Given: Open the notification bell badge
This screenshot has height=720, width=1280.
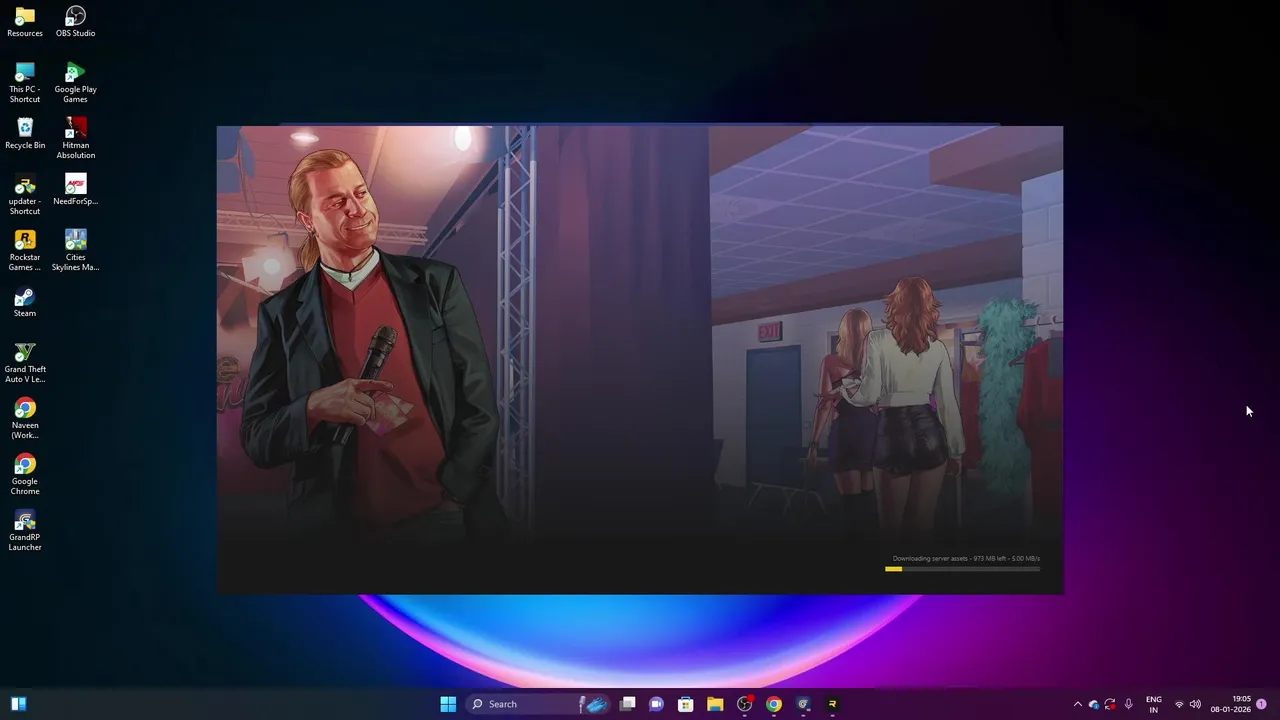Looking at the screenshot, I should click(x=1262, y=704).
